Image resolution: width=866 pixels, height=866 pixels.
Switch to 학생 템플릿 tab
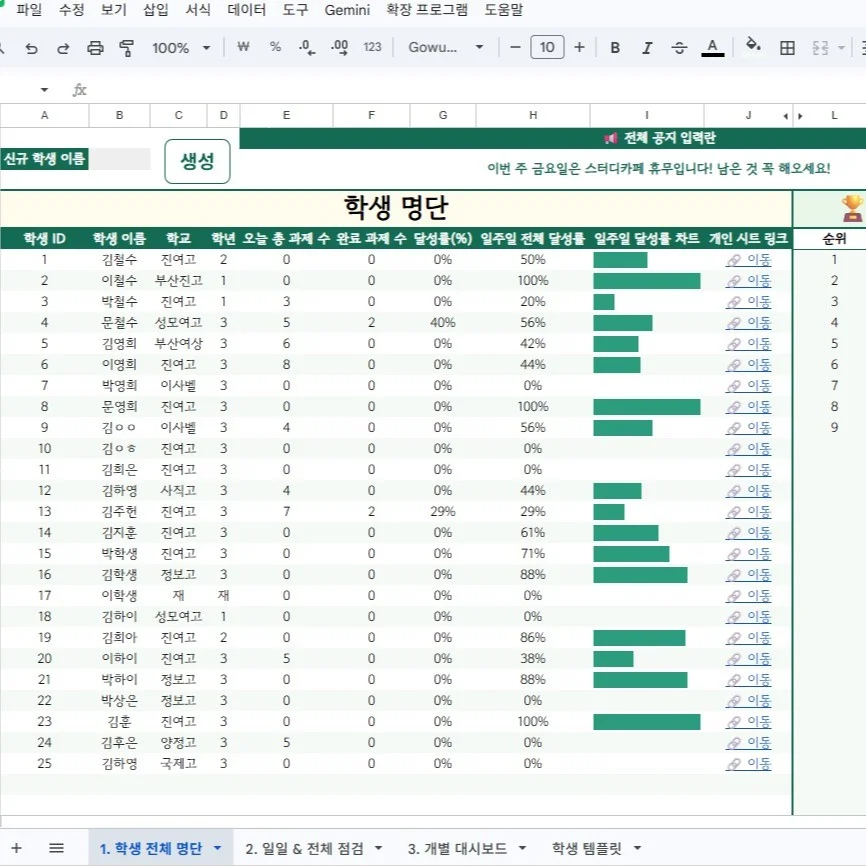[587, 848]
